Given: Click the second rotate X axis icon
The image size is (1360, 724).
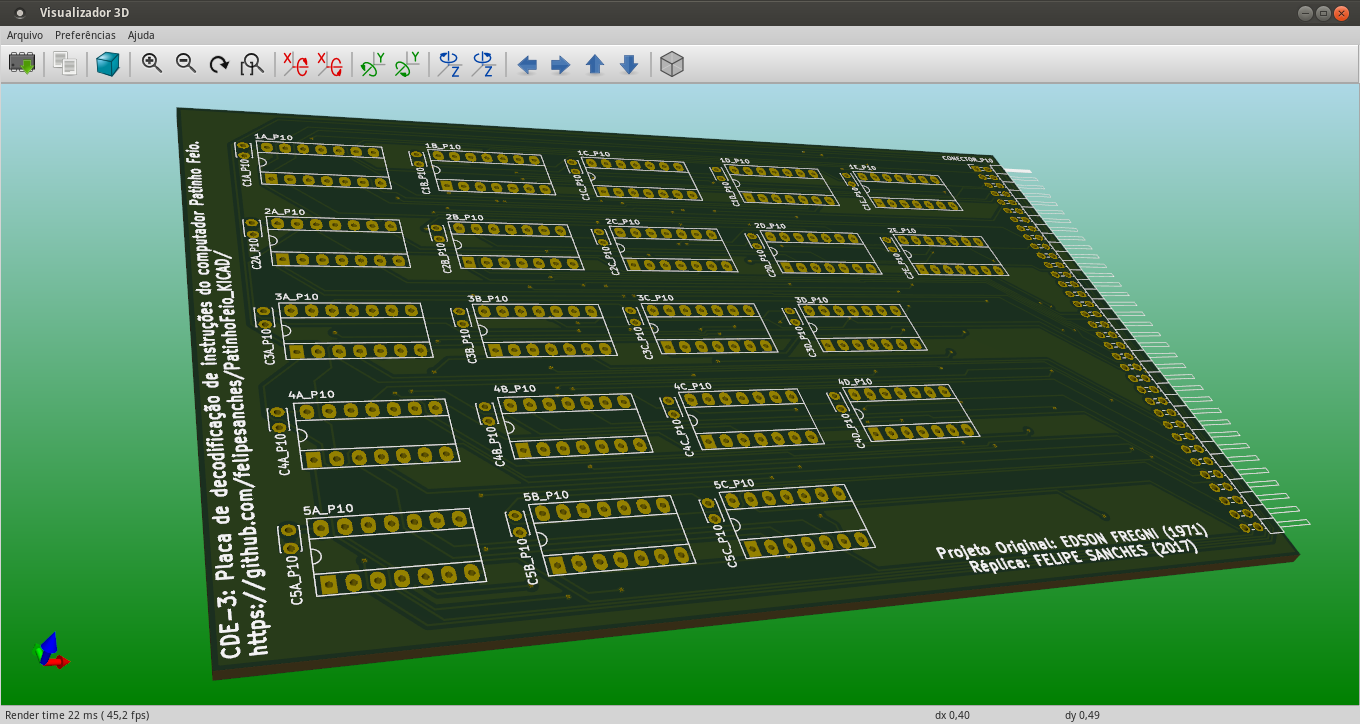Looking at the screenshot, I should click(x=329, y=64).
